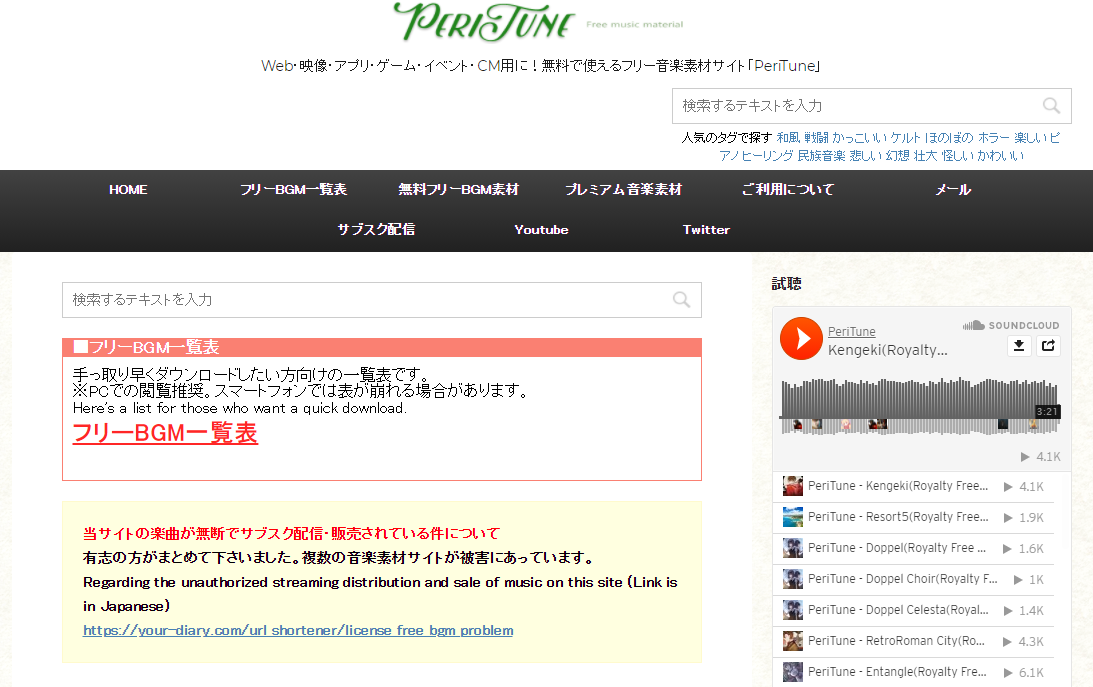Click the 3:21 duration label on waveform

coord(1047,411)
